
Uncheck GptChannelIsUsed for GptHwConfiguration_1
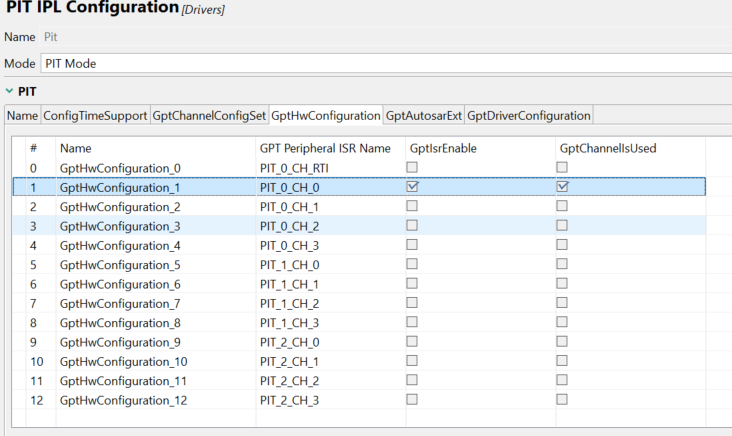point(562,186)
